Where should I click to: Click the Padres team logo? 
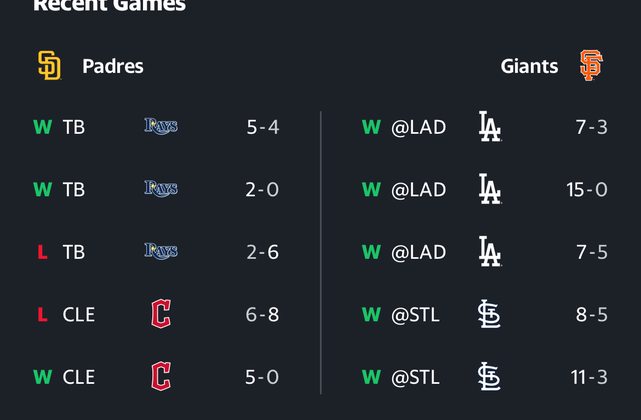point(49,66)
